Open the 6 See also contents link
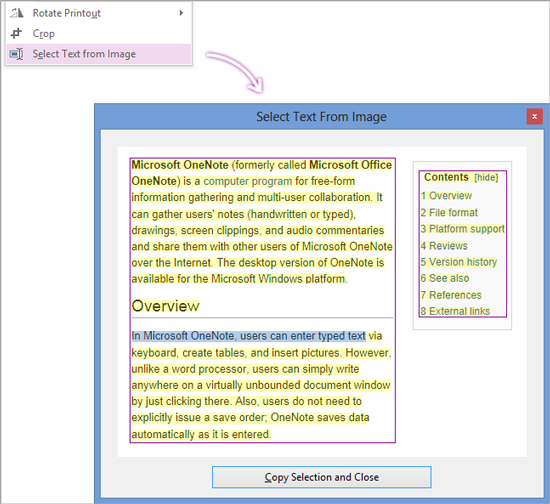The height and width of the screenshot is (504, 550). pyautogui.click(x=445, y=278)
